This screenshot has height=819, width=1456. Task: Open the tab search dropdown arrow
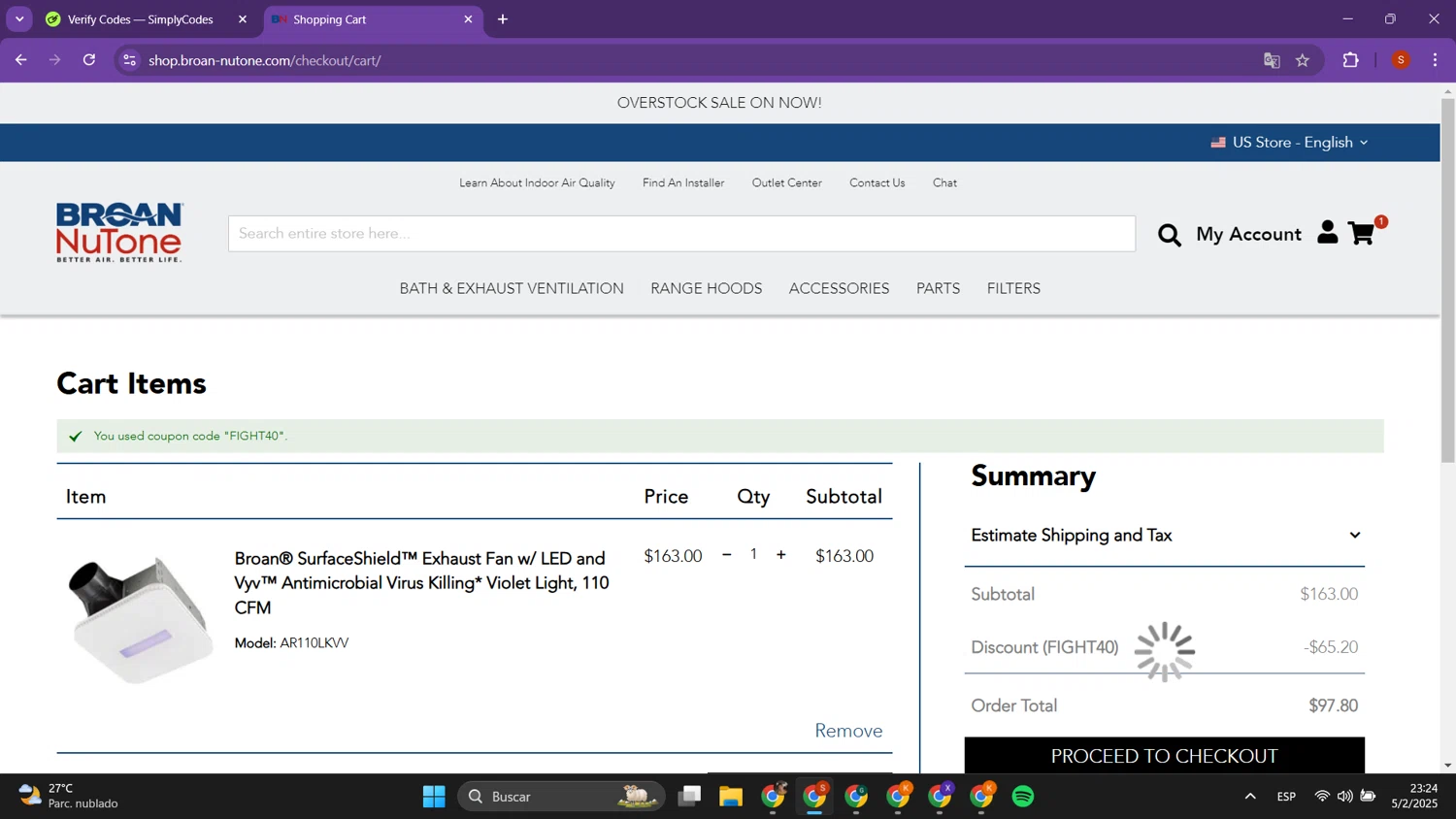(19, 19)
